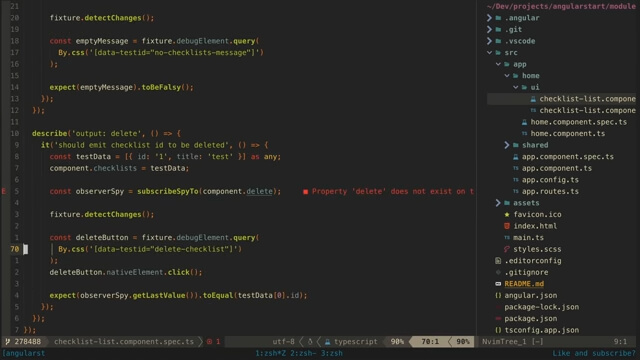This screenshot has height=360, width=640.
Task: Click the Sass icon of styles.scss
Action: click(x=507, y=249)
